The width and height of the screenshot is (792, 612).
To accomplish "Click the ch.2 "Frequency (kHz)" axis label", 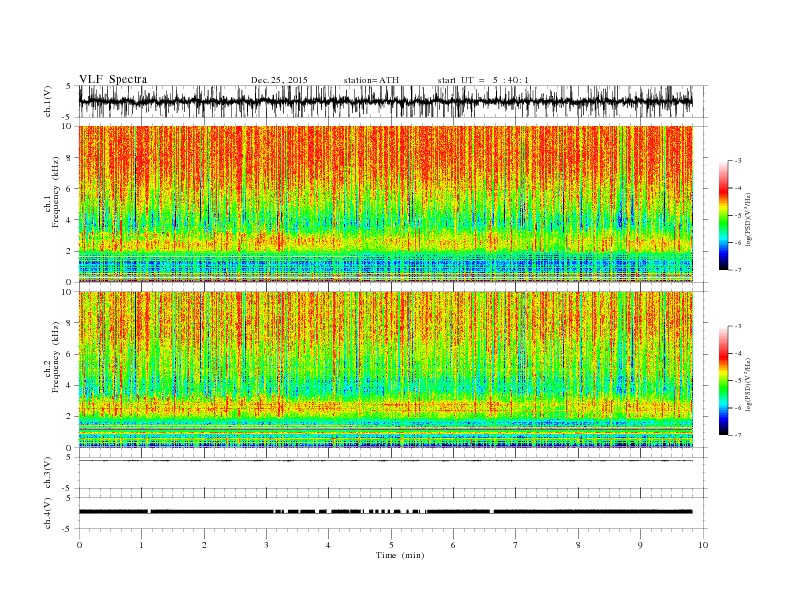I will coord(56,358).
